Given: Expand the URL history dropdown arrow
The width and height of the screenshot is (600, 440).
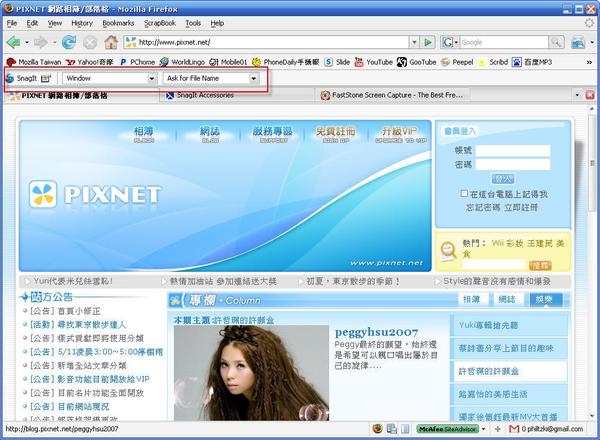Looking at the screenshot, I should [x=414, y=42].
